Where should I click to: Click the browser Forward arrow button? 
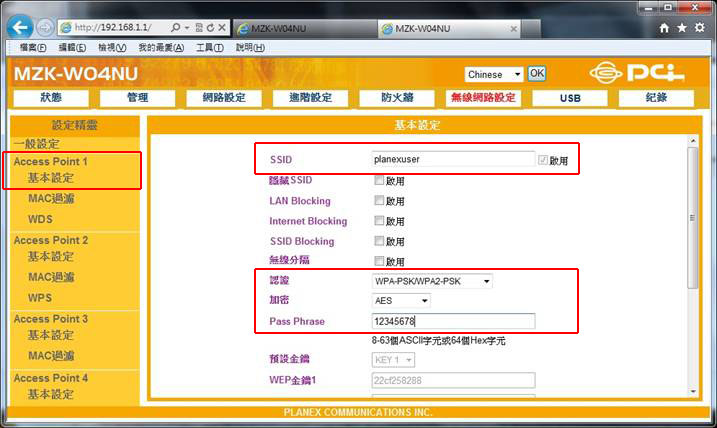45,28
